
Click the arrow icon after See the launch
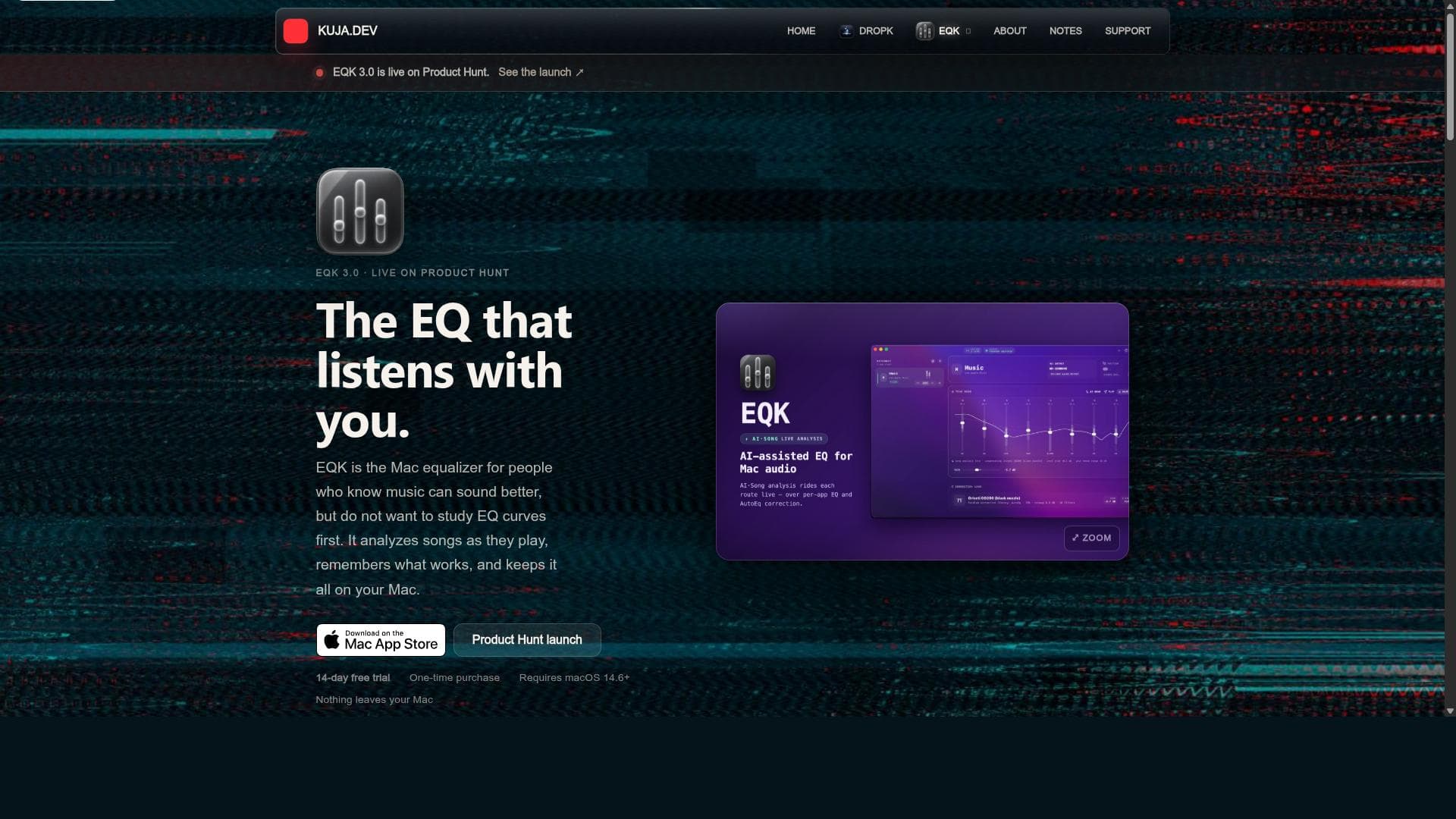[x=579, y=73]
